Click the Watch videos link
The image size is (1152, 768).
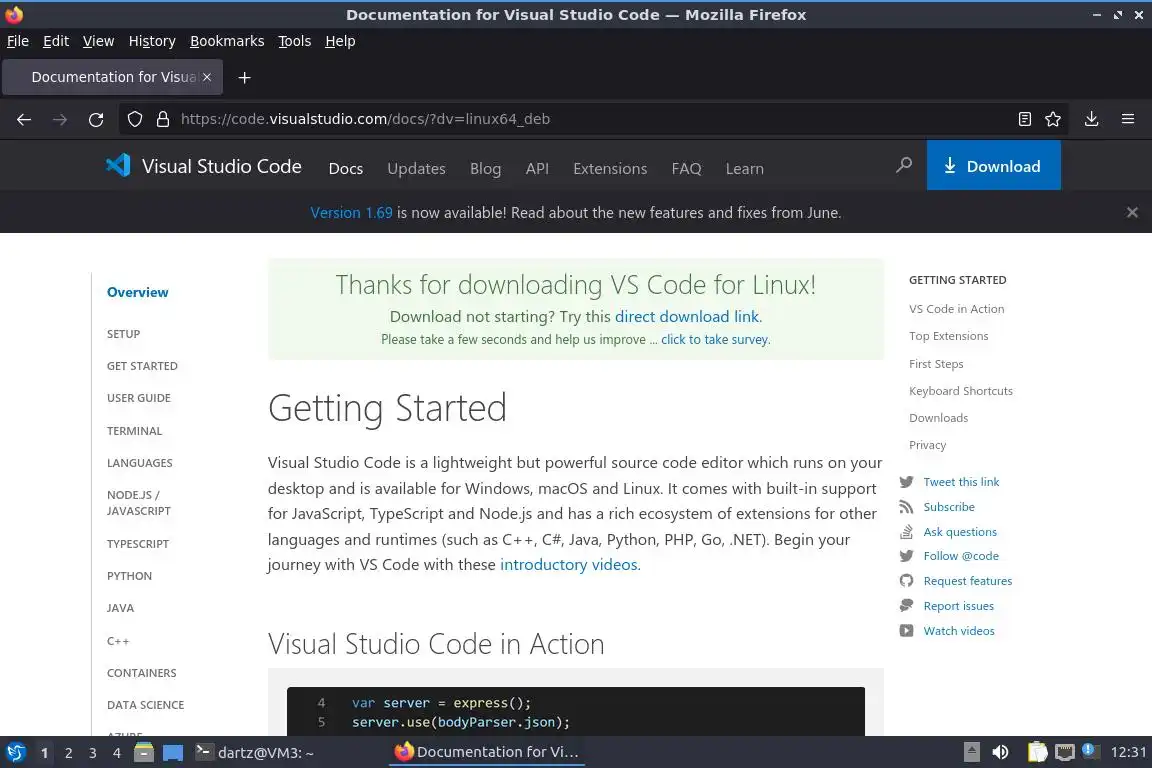click(x=959, y=631)
